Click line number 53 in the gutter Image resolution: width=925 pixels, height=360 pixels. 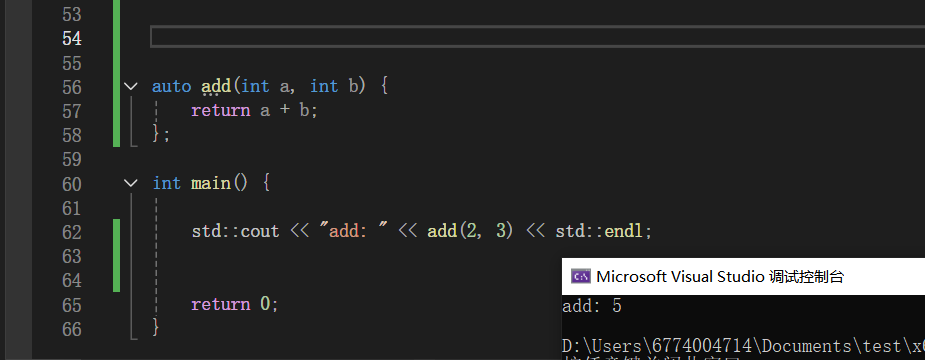pyautogui.click(x=71, y=14)
